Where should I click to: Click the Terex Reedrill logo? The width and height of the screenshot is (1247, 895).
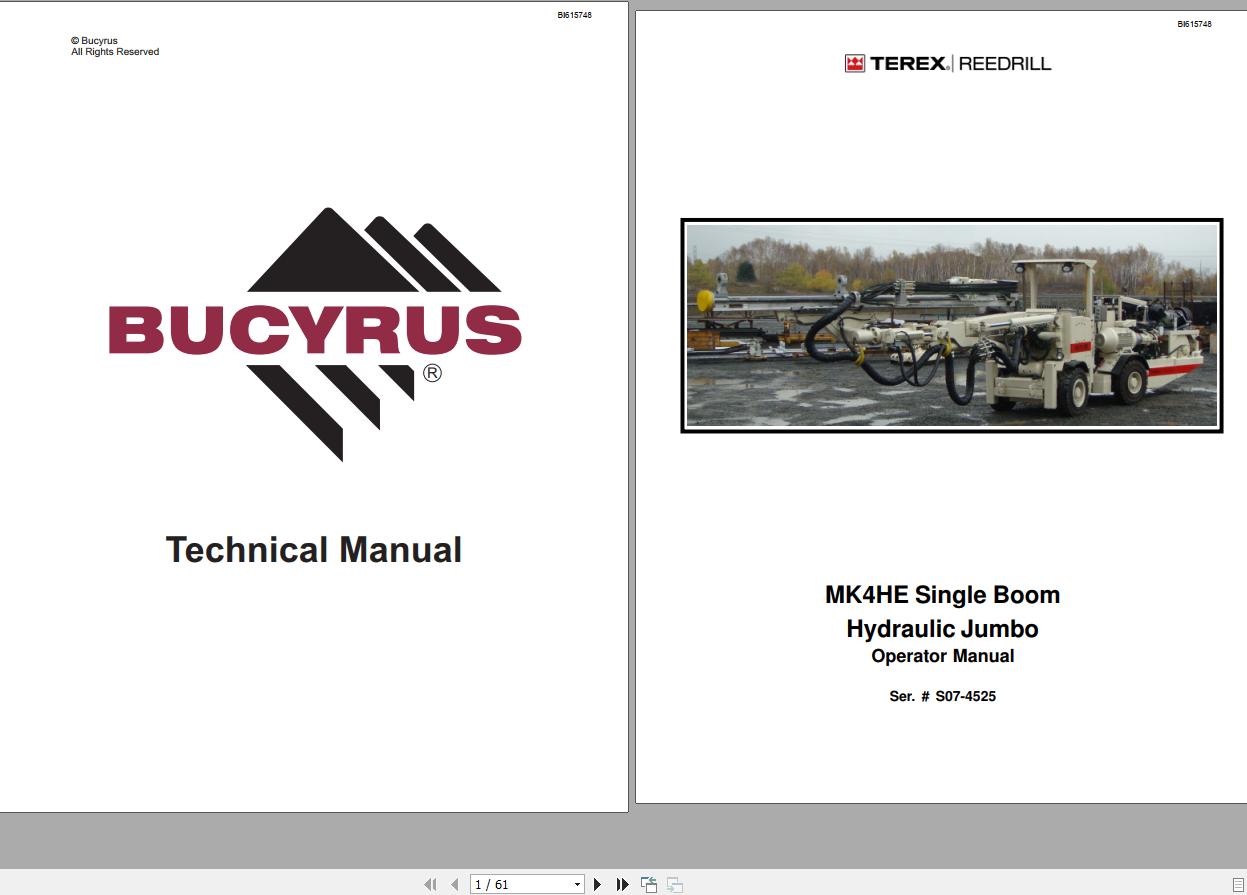pyautogui.click(x=948, y=61)
